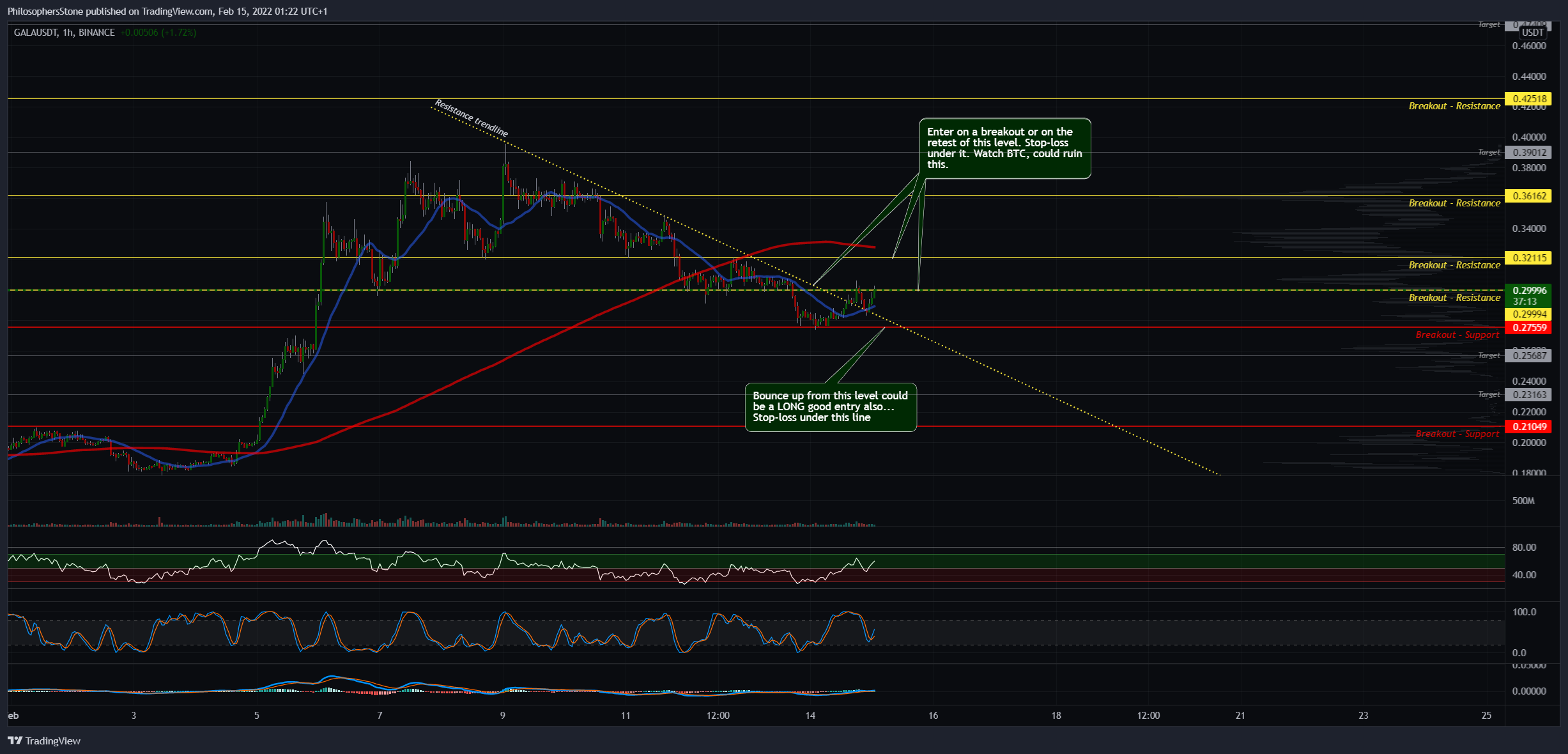Click date 9 on the time axis
This screenshot has width=1568, height=754.
[503, 716]
